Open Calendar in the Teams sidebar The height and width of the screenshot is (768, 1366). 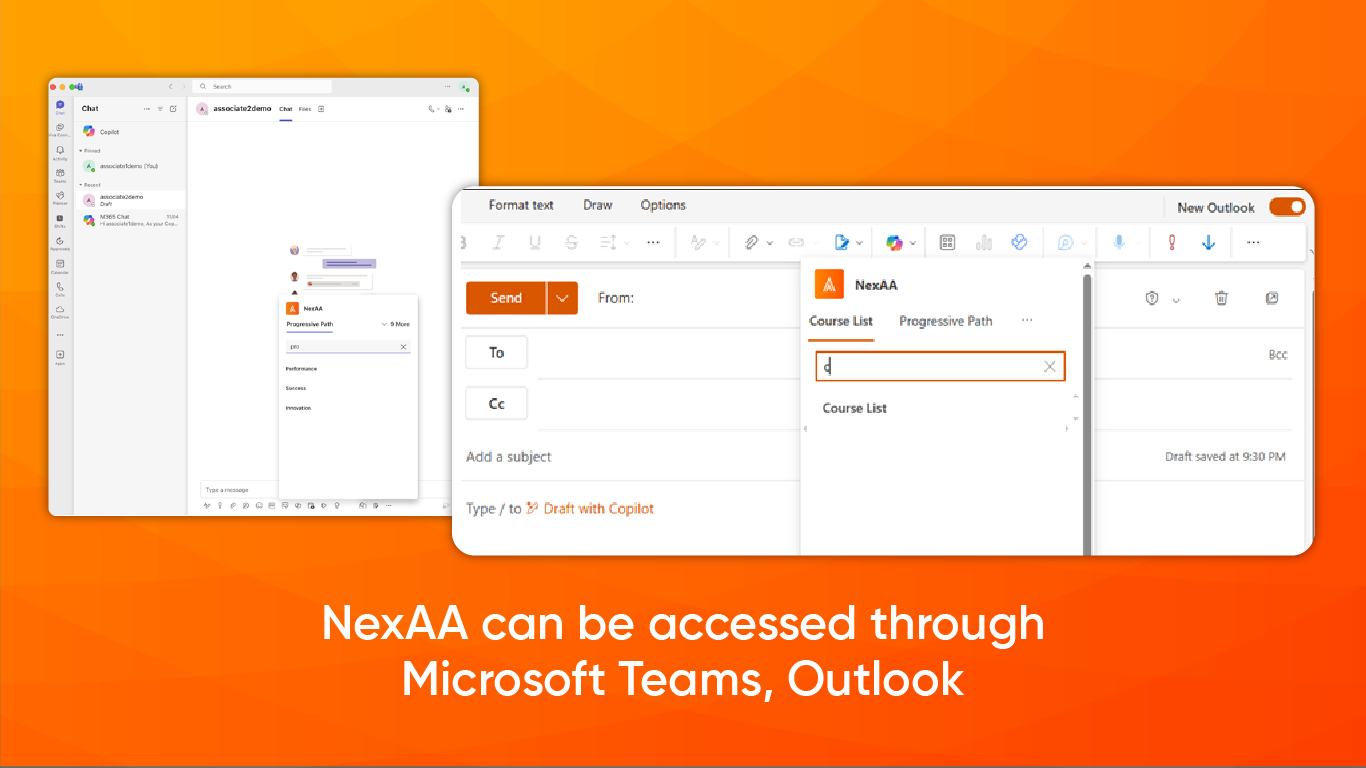pos(60,266)
